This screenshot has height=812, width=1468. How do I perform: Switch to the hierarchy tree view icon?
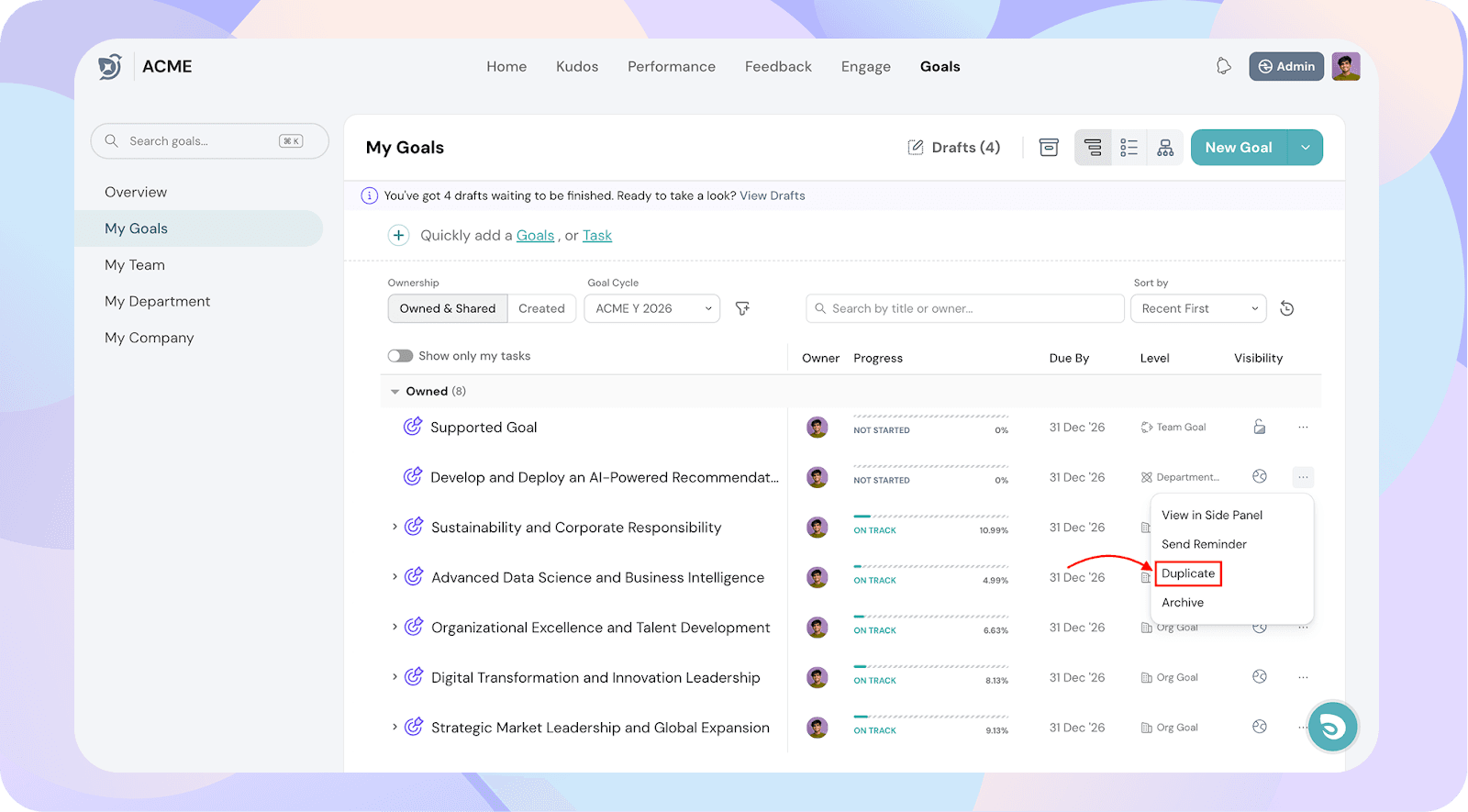click(1165, 148)
